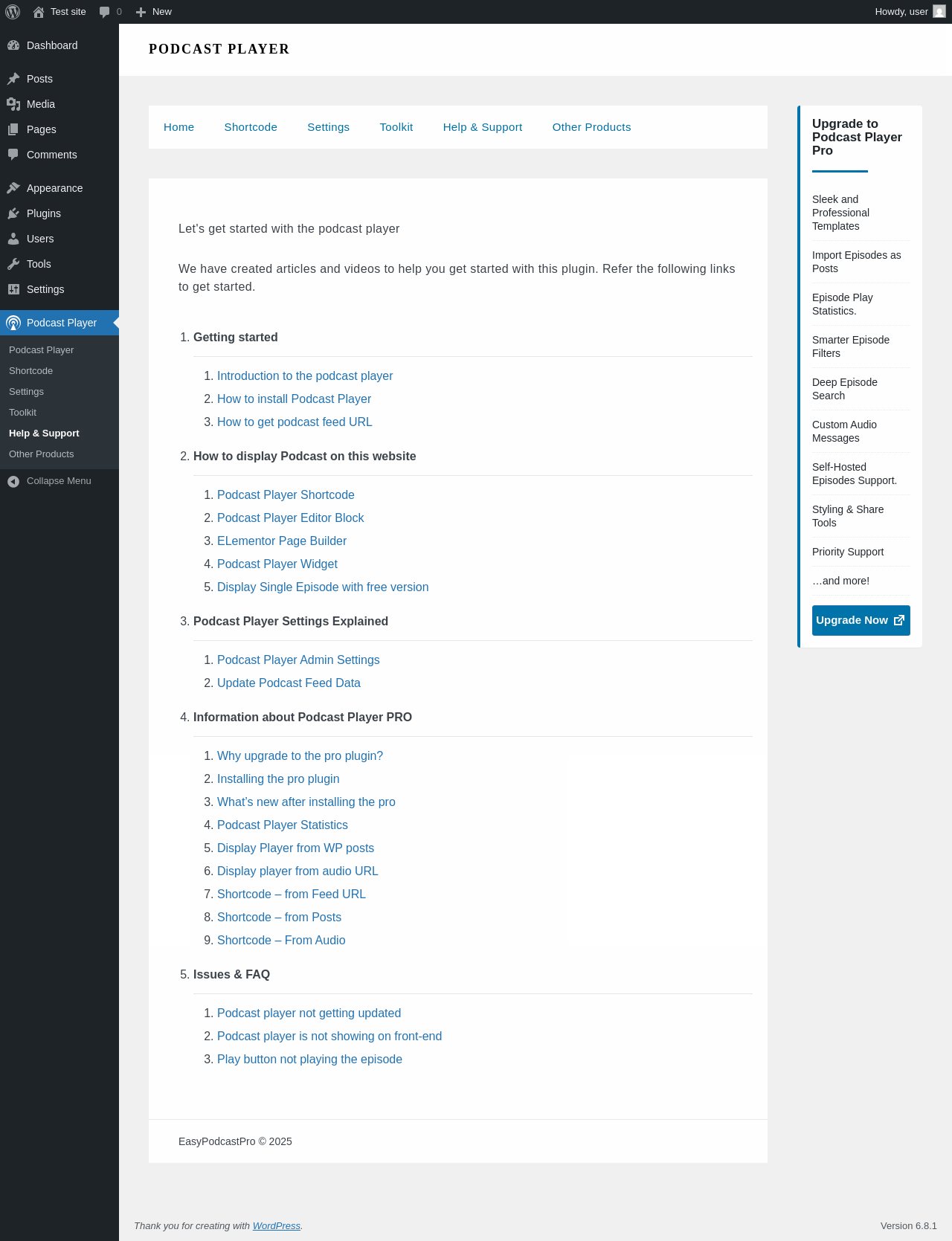Follow the WordPress footer link
Viewport: 952px width, 1241px height.
pos(276,1225)
